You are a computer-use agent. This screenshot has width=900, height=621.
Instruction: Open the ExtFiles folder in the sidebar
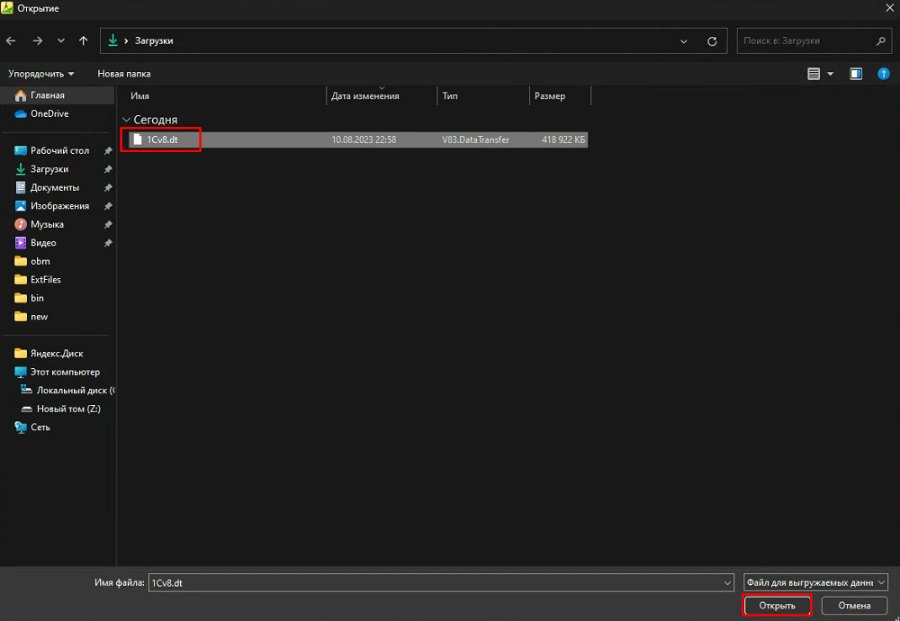45,280
